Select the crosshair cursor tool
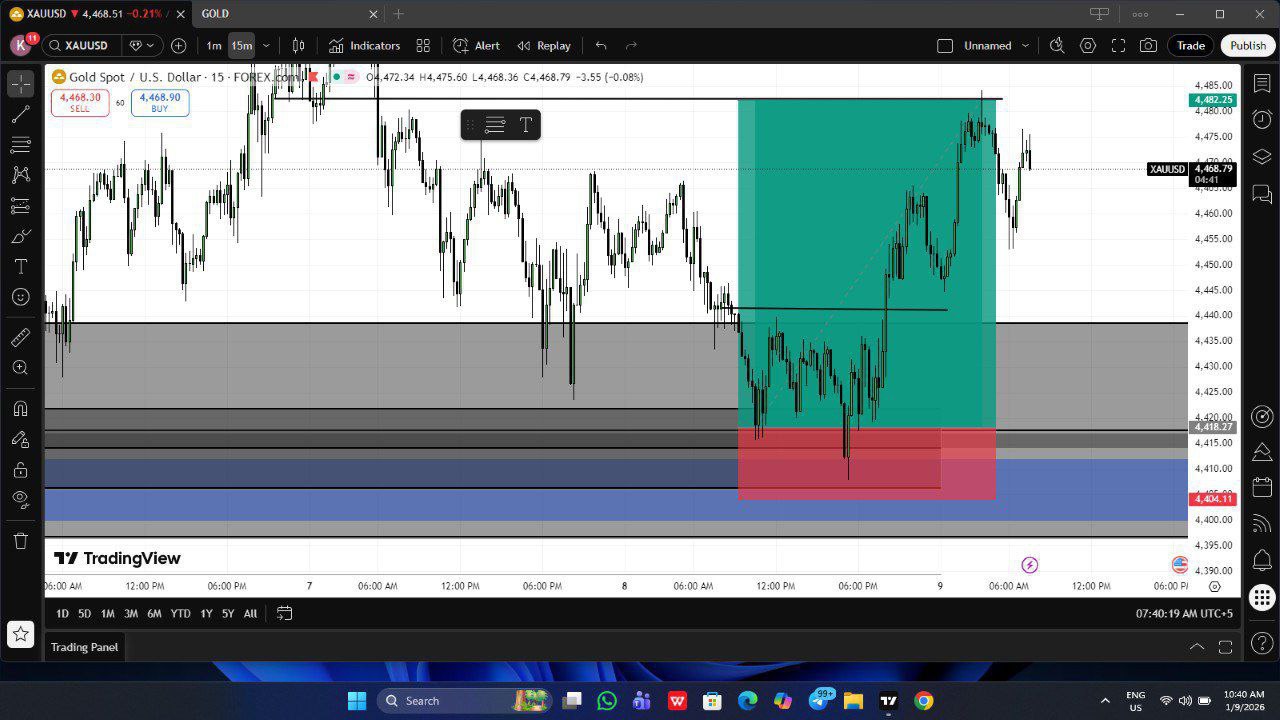1280x720 pixels. click(x=20, y=84)
